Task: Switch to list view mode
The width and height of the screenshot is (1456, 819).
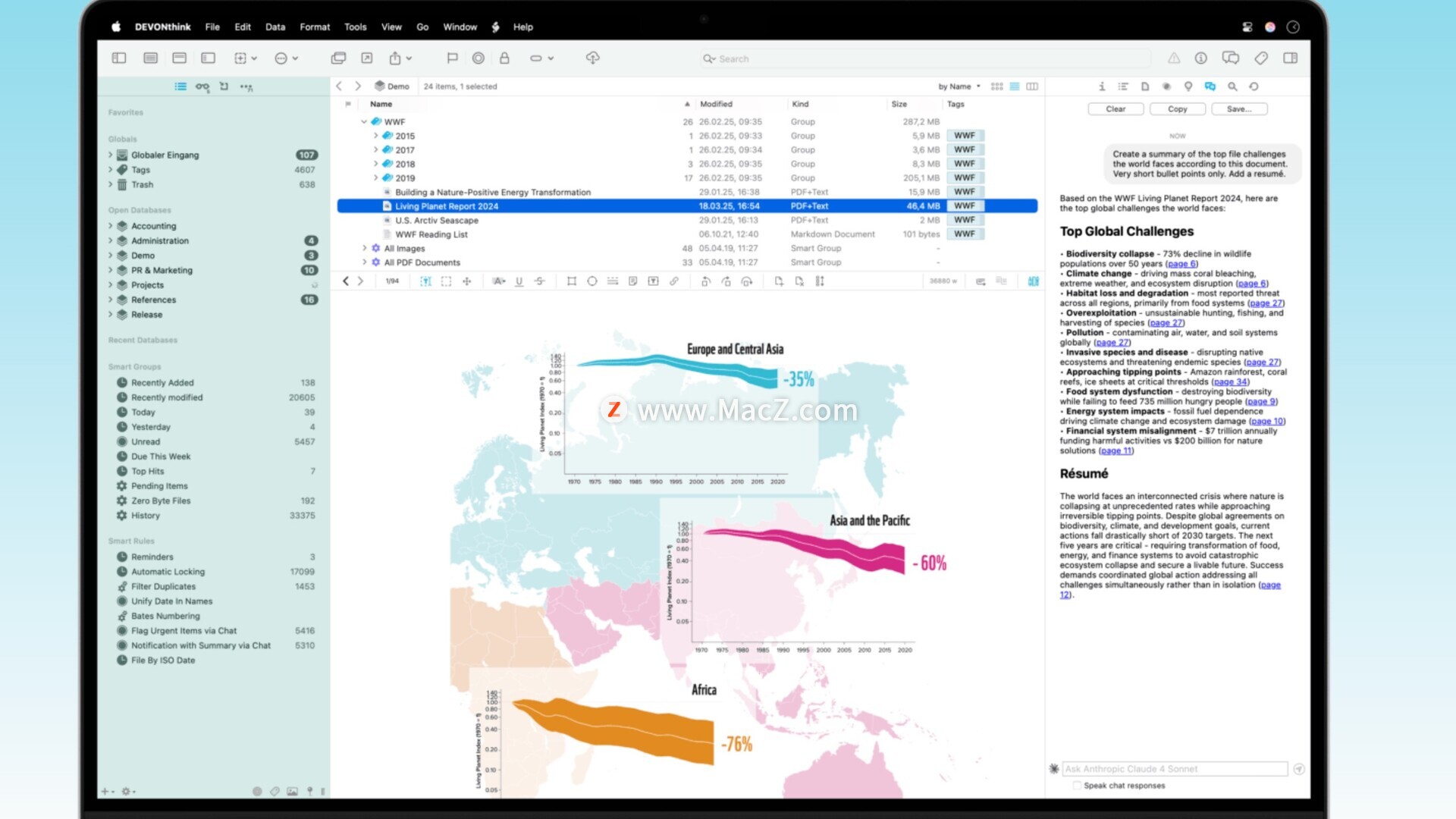Action: (1015, 86)
